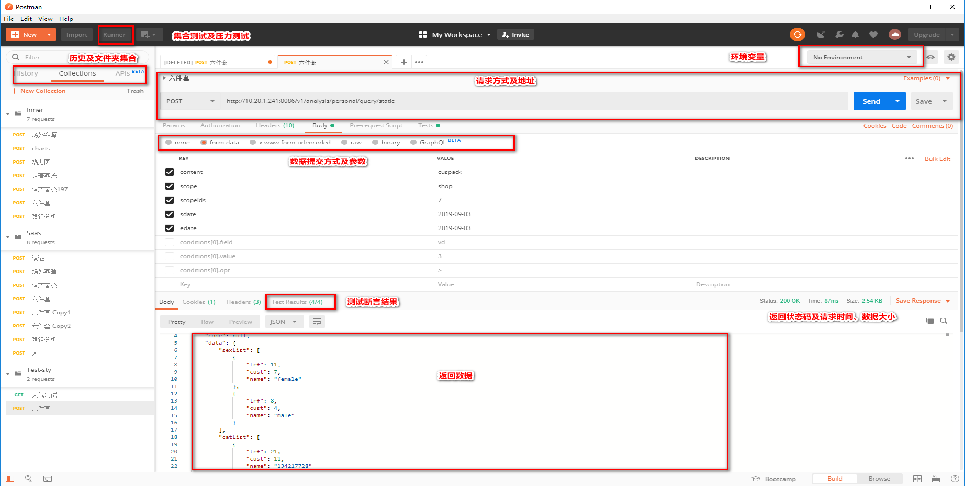The image size is (966, 486).
Task: Open the My Workspace grid icon
Action: pos(423,35)
